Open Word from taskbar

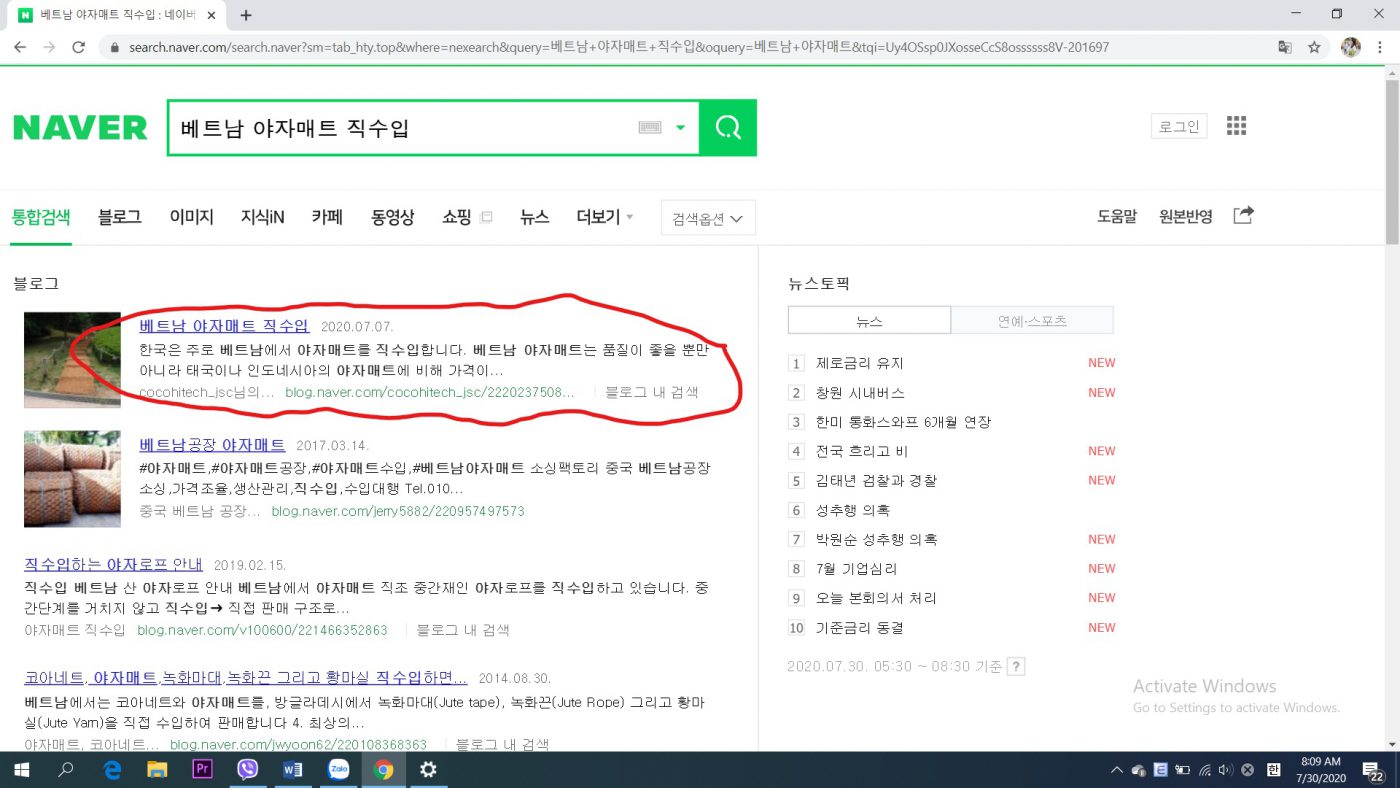[x=293, y=770]
